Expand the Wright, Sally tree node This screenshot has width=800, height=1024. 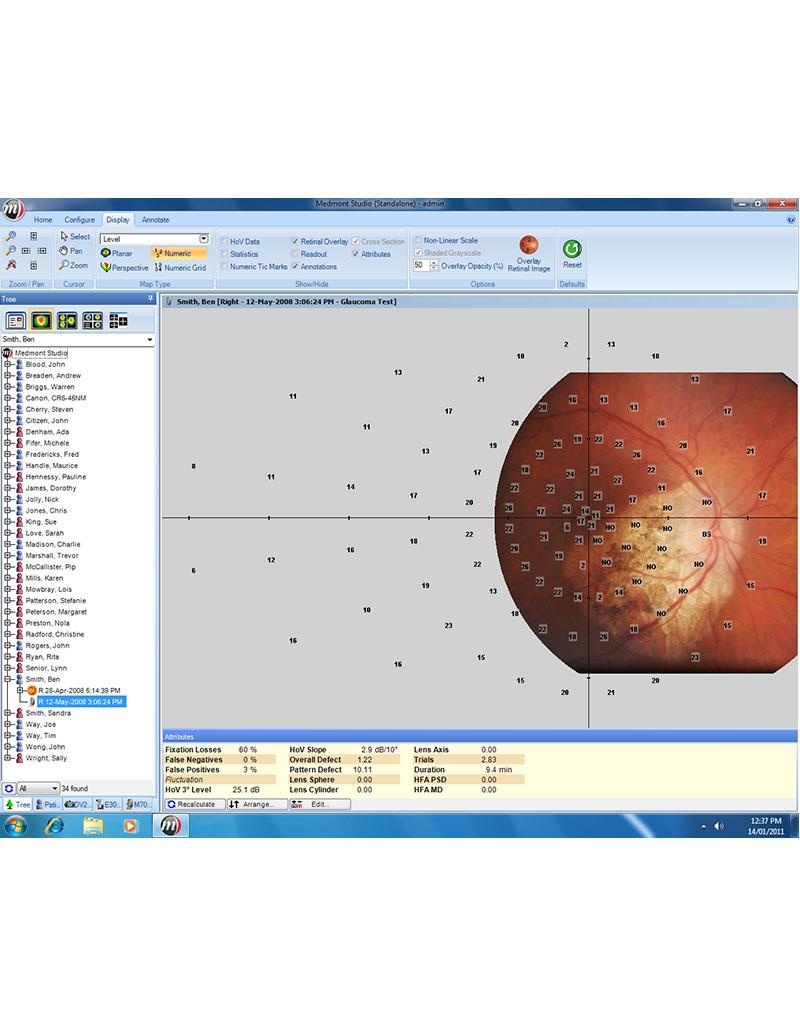coord(8,758)
